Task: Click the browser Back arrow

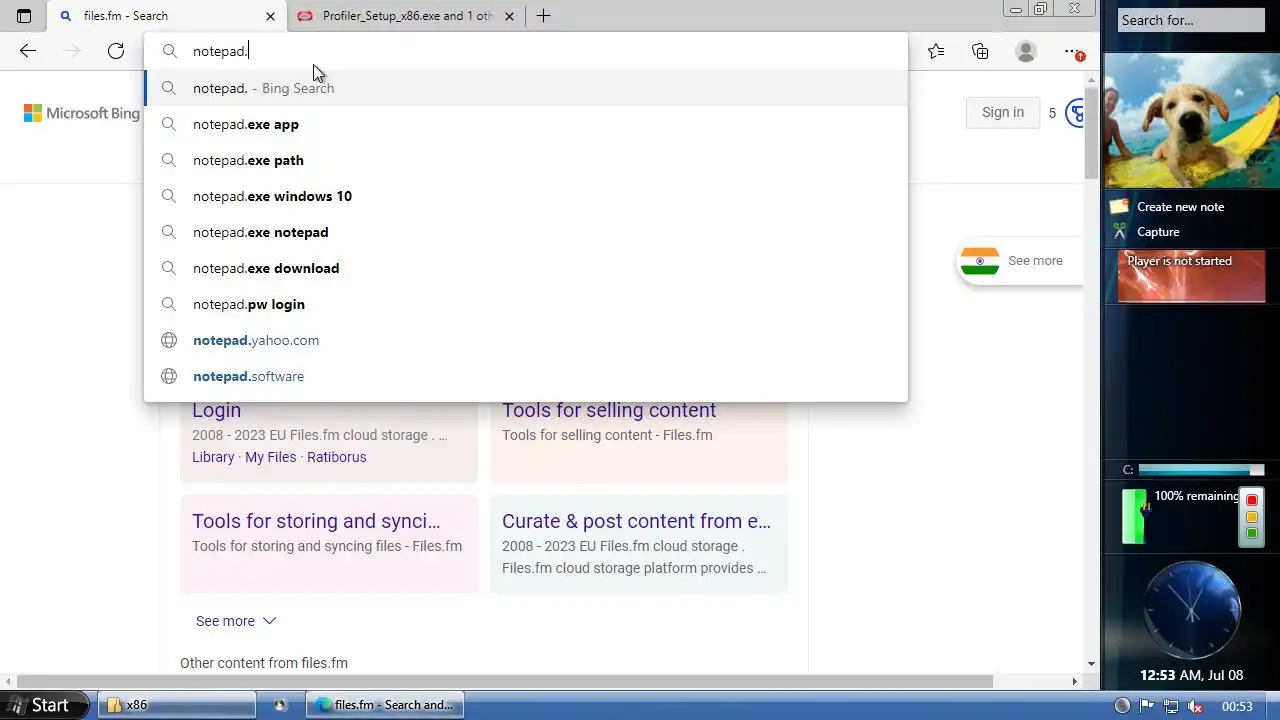Action: pos(28,51)
